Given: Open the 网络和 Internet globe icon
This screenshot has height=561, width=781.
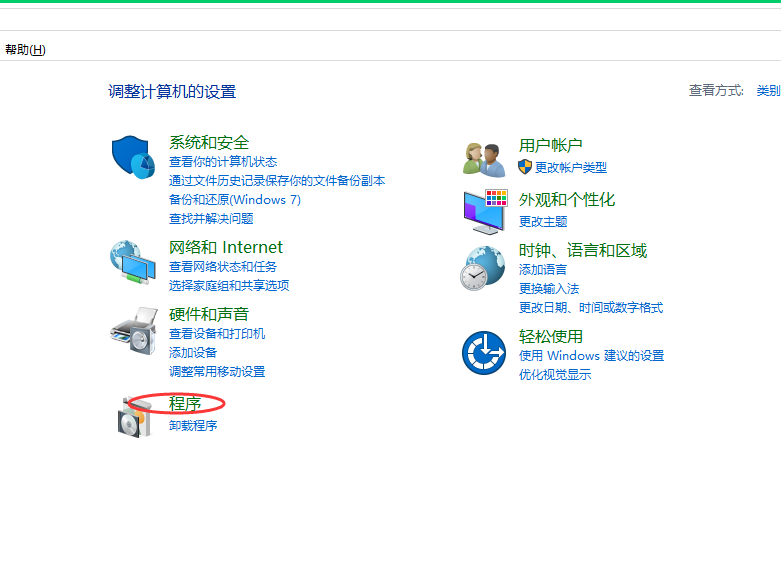Looking at the screenshot, I should pos(133,262).
